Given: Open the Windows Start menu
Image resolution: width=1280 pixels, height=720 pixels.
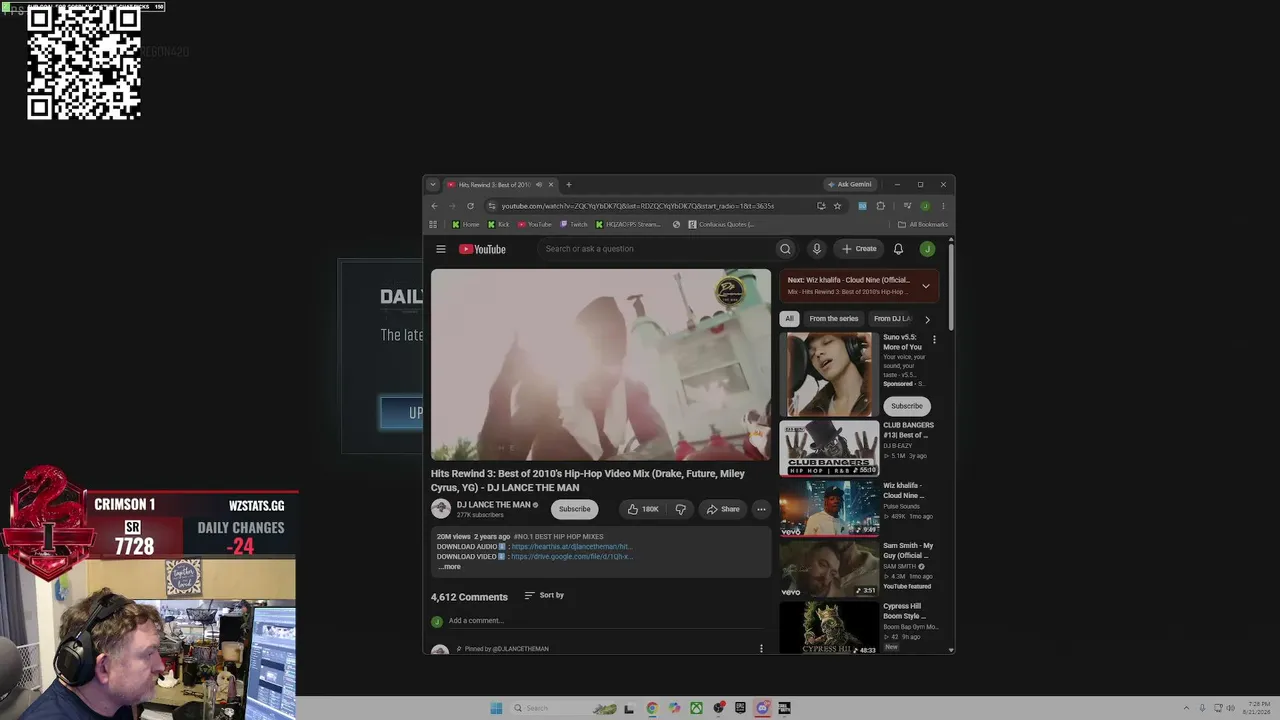Looking at the screenshot, I should (x=496, y=708).
